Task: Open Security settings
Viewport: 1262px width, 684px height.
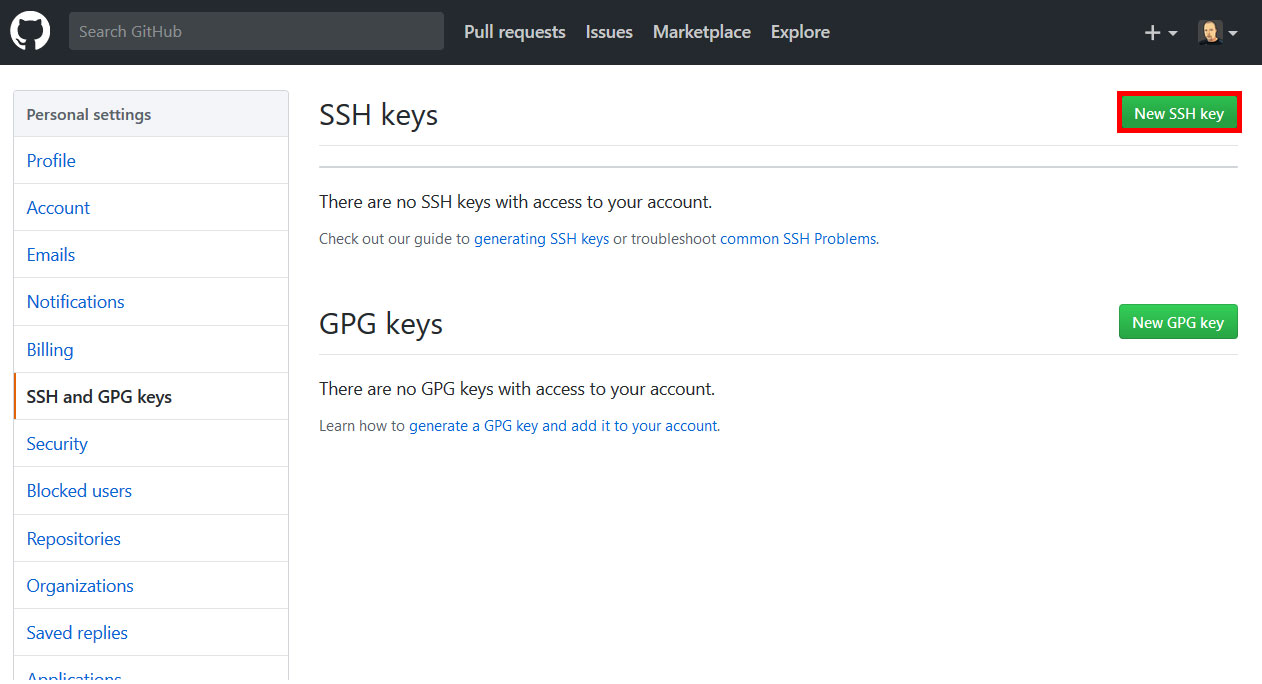Action: pos(151,444)
